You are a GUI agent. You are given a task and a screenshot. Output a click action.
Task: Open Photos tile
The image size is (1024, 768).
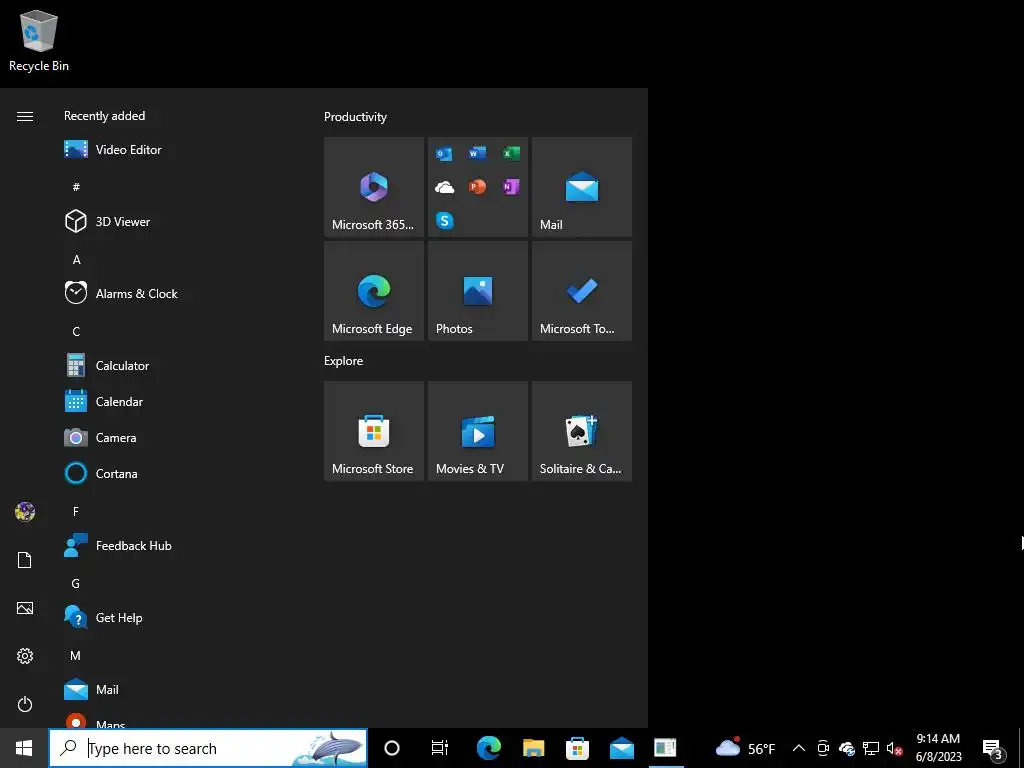477,291
